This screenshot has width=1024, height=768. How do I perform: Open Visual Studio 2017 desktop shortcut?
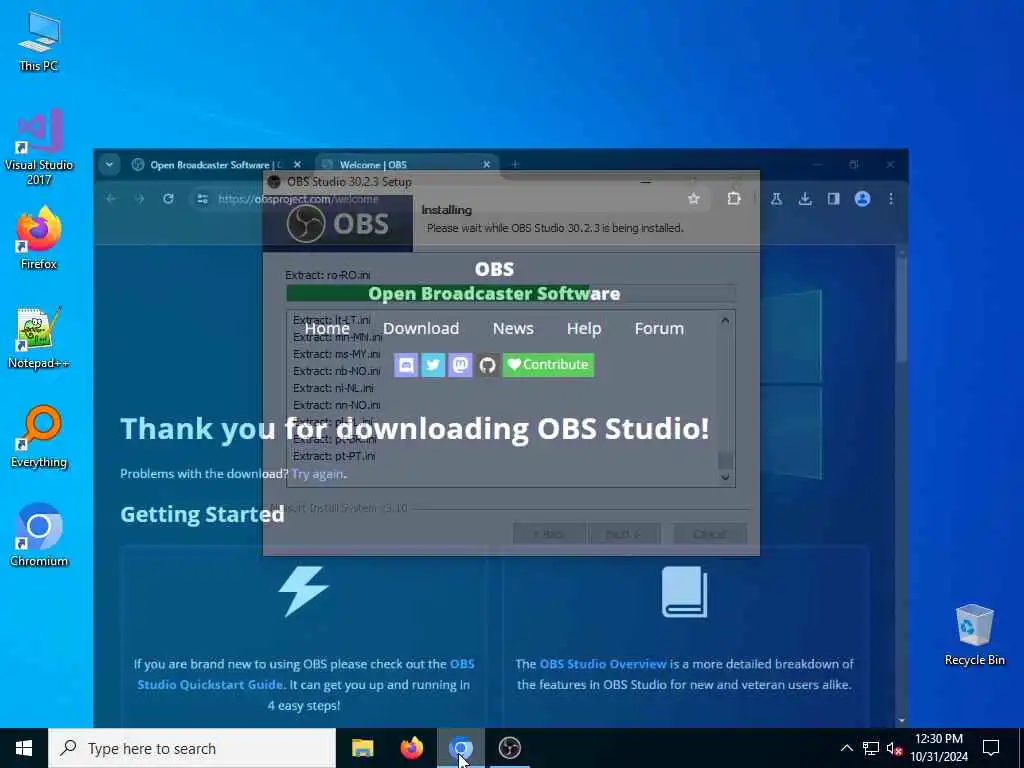(x=39, y=147)
